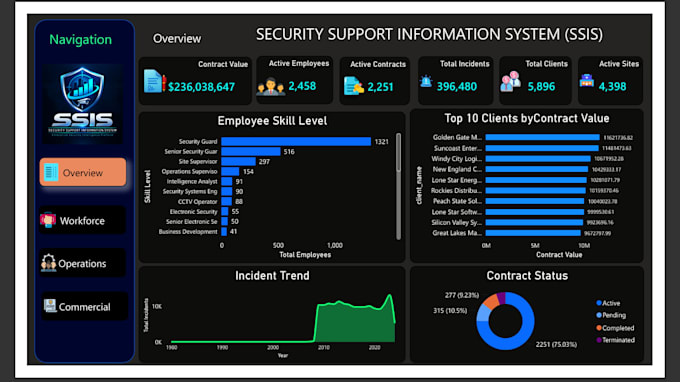Click the Active Sites building icon
Viewport: 680px width, 382px height.
point(586,80)
